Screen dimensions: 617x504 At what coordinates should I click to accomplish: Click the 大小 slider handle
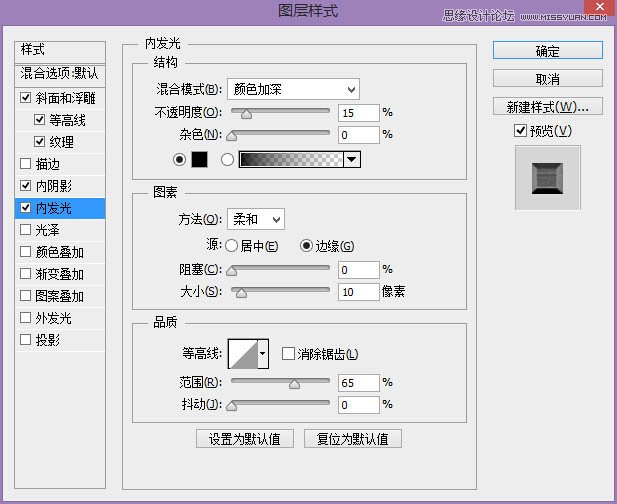click(242, 293)
